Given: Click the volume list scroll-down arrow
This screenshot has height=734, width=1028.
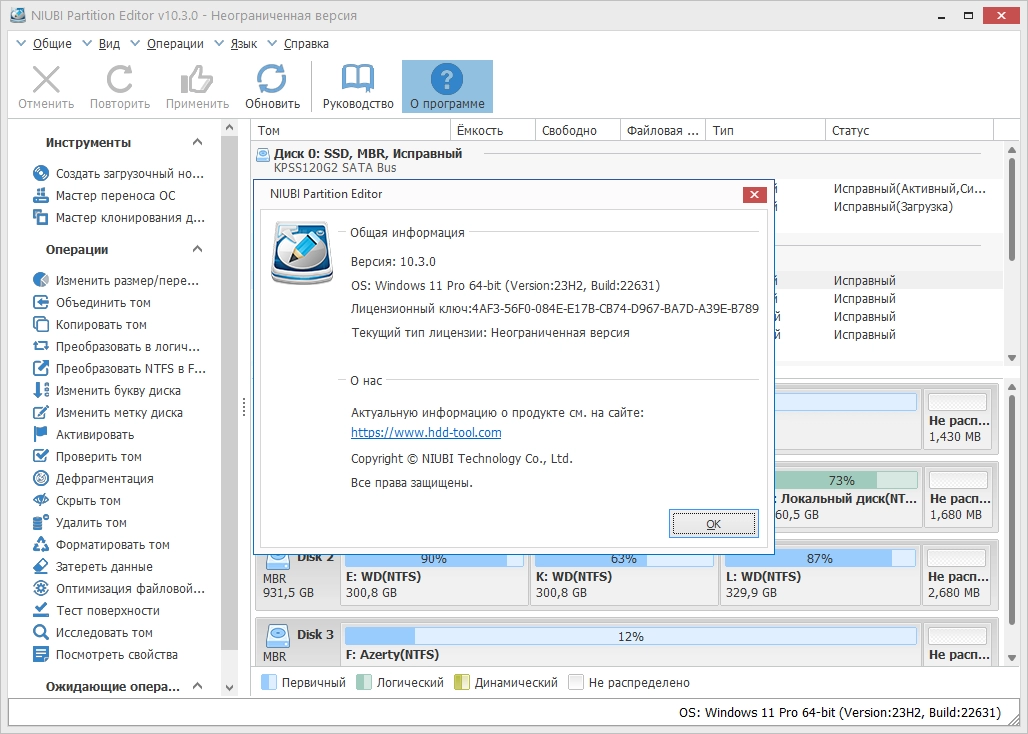Looking at the screenshot, I should pyautogui.click(x=1012, y=358).
